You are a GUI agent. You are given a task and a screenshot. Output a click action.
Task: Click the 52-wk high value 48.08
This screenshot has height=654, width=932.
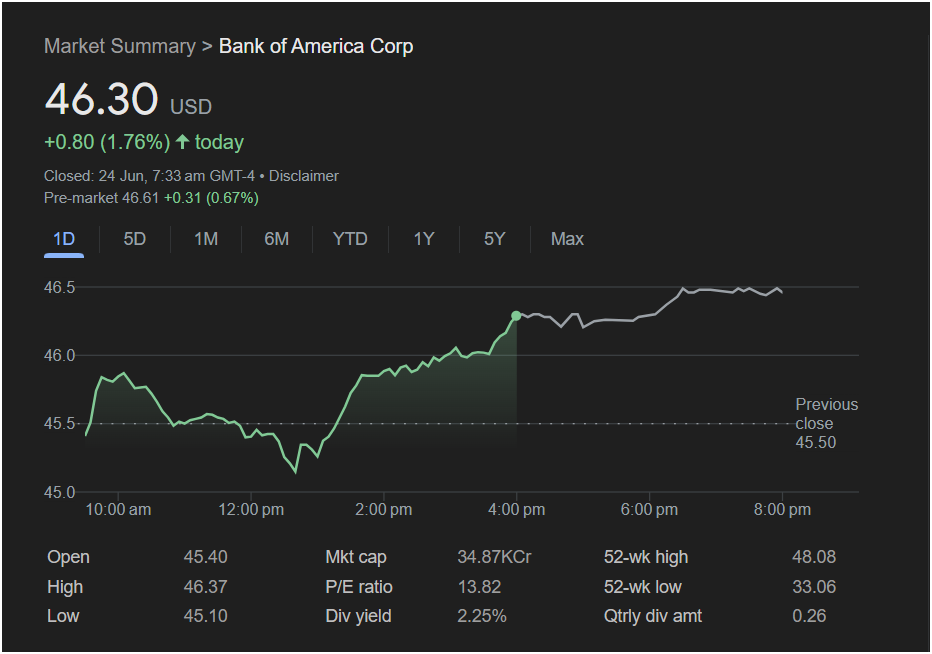[x=814, y=557]
